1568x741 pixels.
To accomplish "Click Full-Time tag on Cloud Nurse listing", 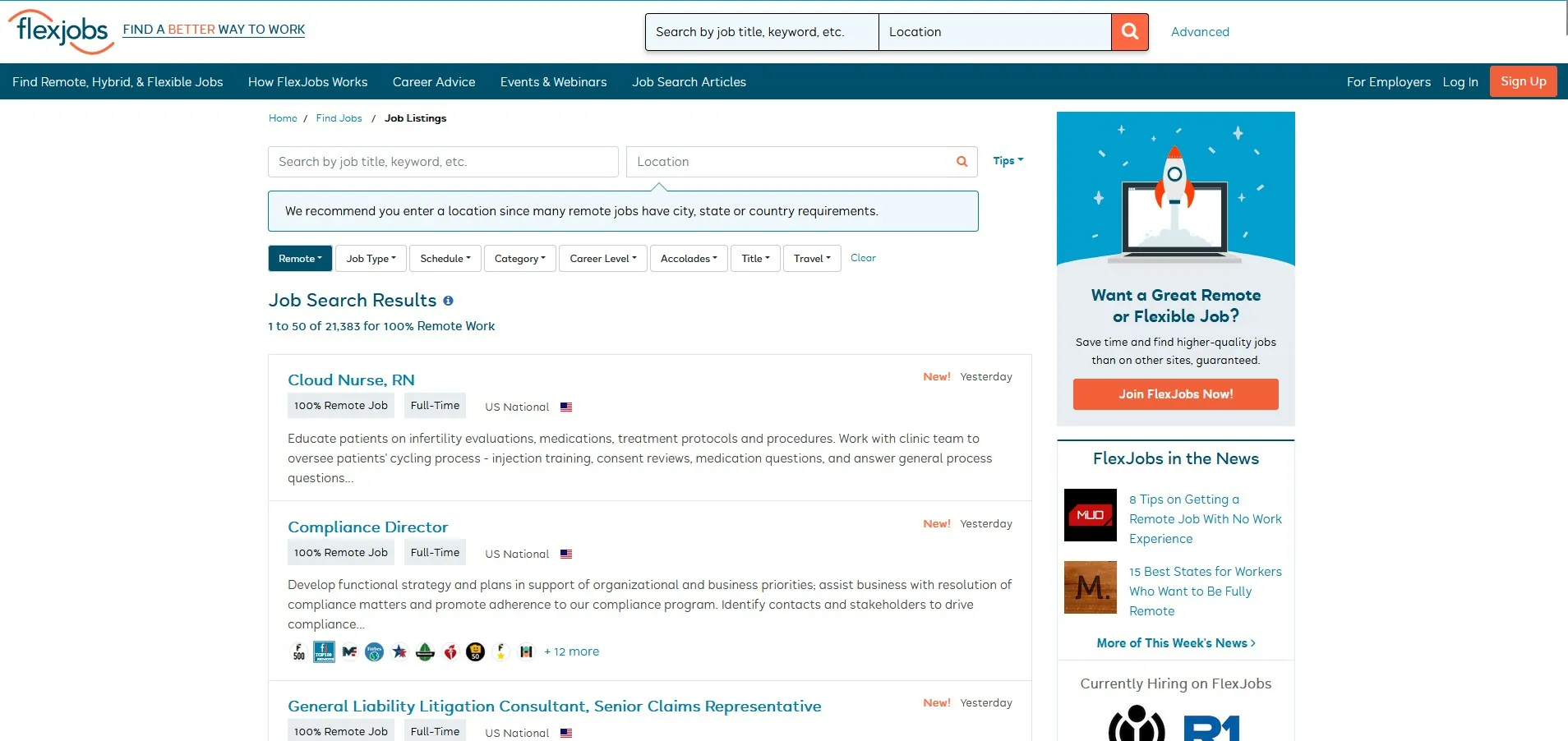I will point(436,406).
